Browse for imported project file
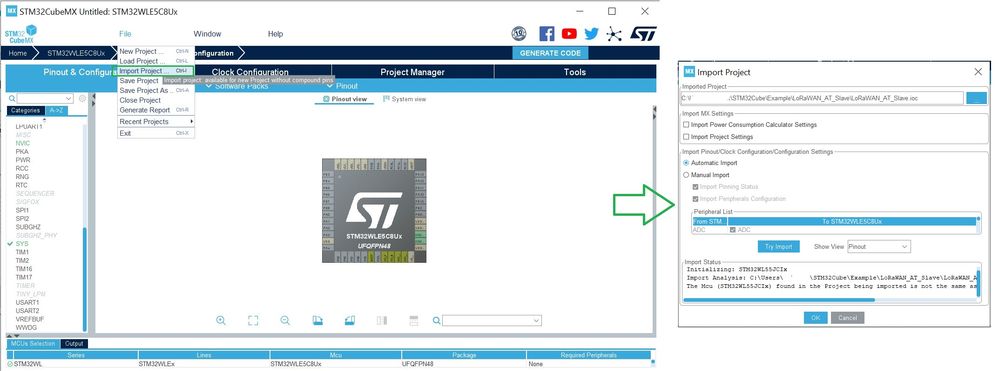Image resolution: width=999 pixels, height=371 pixels. 976,98
